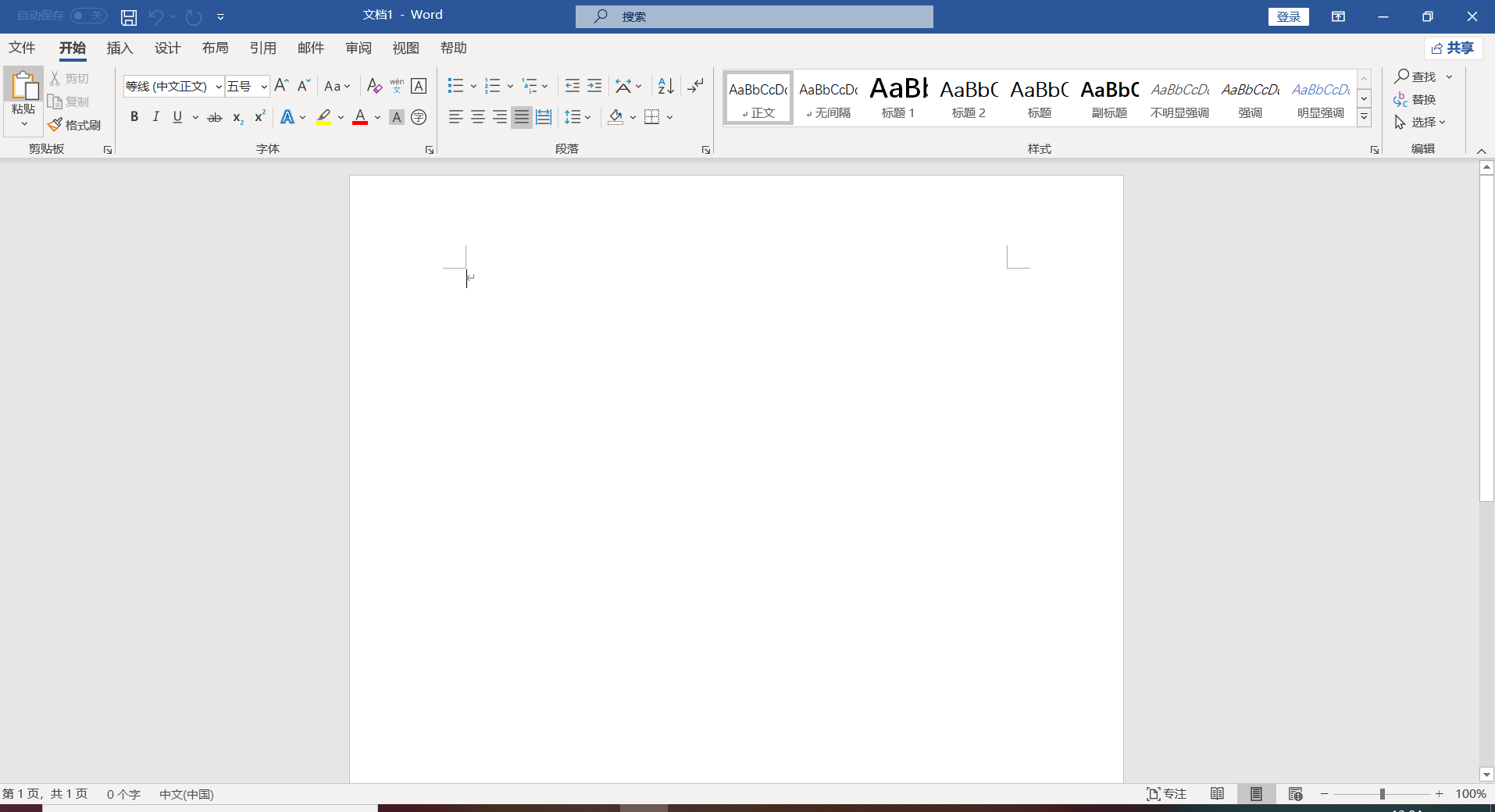Toggle the AutoSave (自动保存) switch
Image resolution: width=1495 pixels, height=812 pixels.
(x=88, y=16)
